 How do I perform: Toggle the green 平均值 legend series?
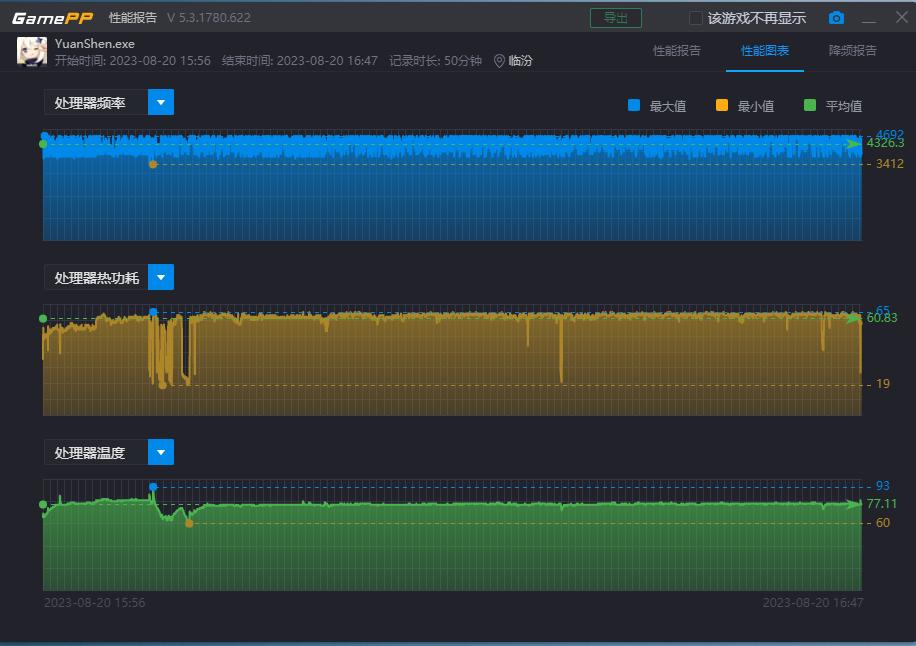tap(810, 105)
